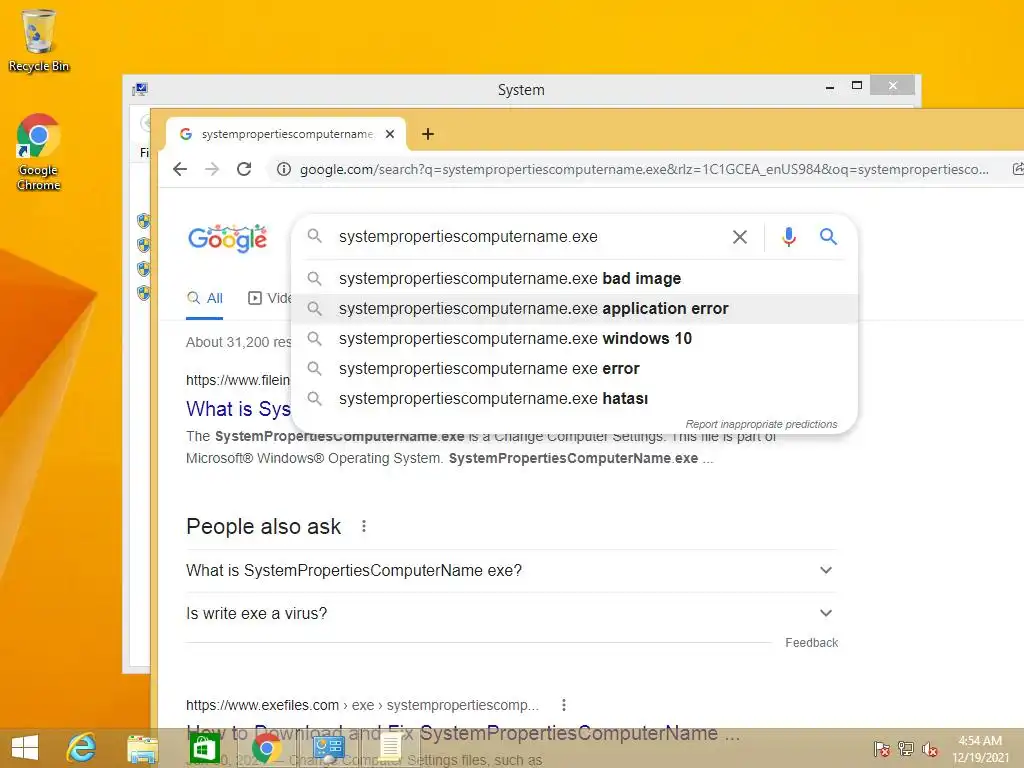Image resolution: width=1024 pixels, height=768 pixels.
Task: Click System window title icon
Action: coord(140,89)
